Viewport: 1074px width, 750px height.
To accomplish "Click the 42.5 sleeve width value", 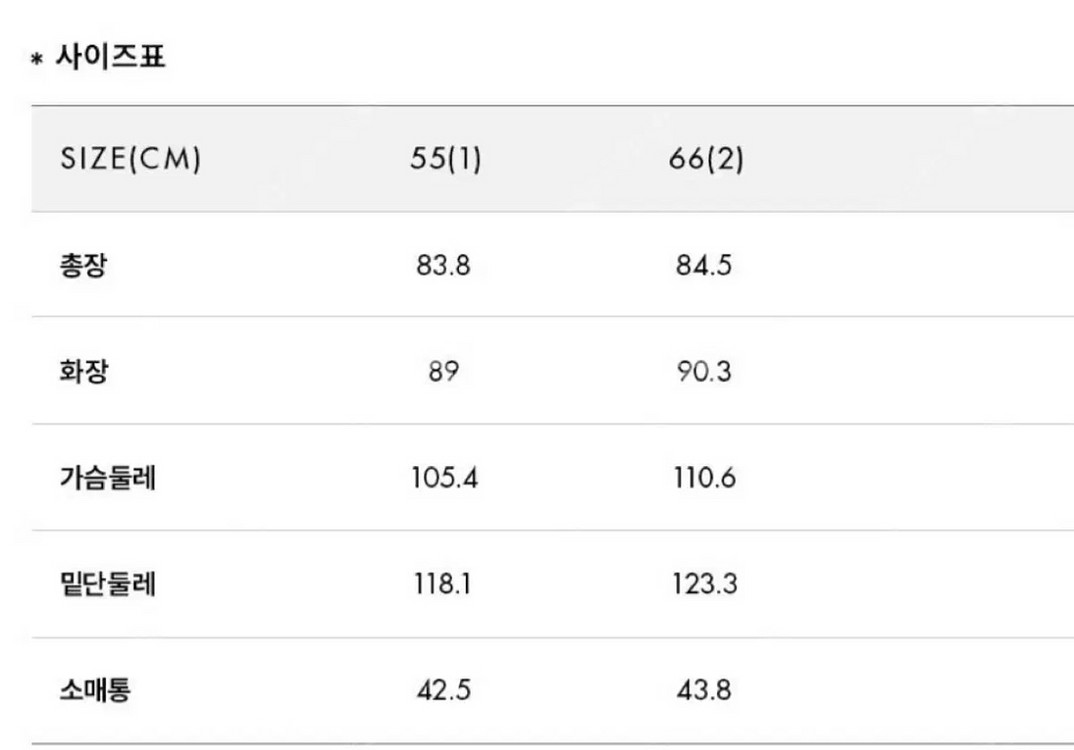I will [x=444, y=690].
